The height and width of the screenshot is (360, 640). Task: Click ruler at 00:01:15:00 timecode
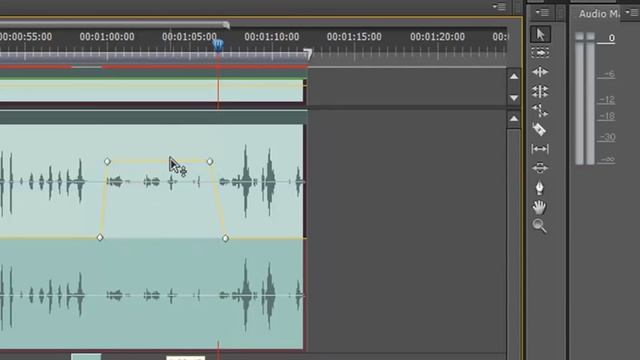coord(354,37)
